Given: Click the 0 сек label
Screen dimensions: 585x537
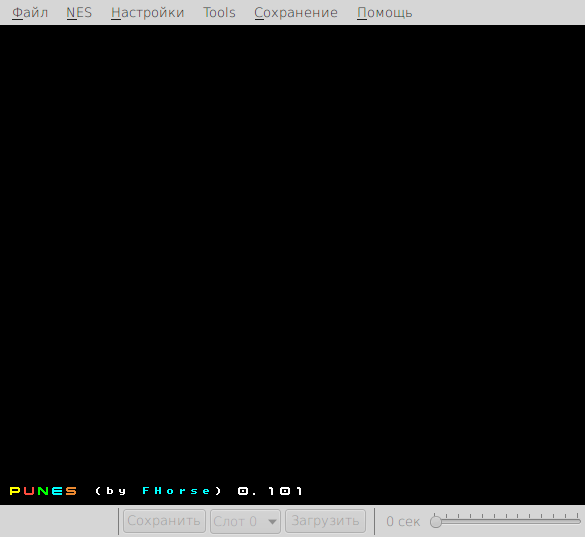Looking at the screenshot, I should click(403, 521).
